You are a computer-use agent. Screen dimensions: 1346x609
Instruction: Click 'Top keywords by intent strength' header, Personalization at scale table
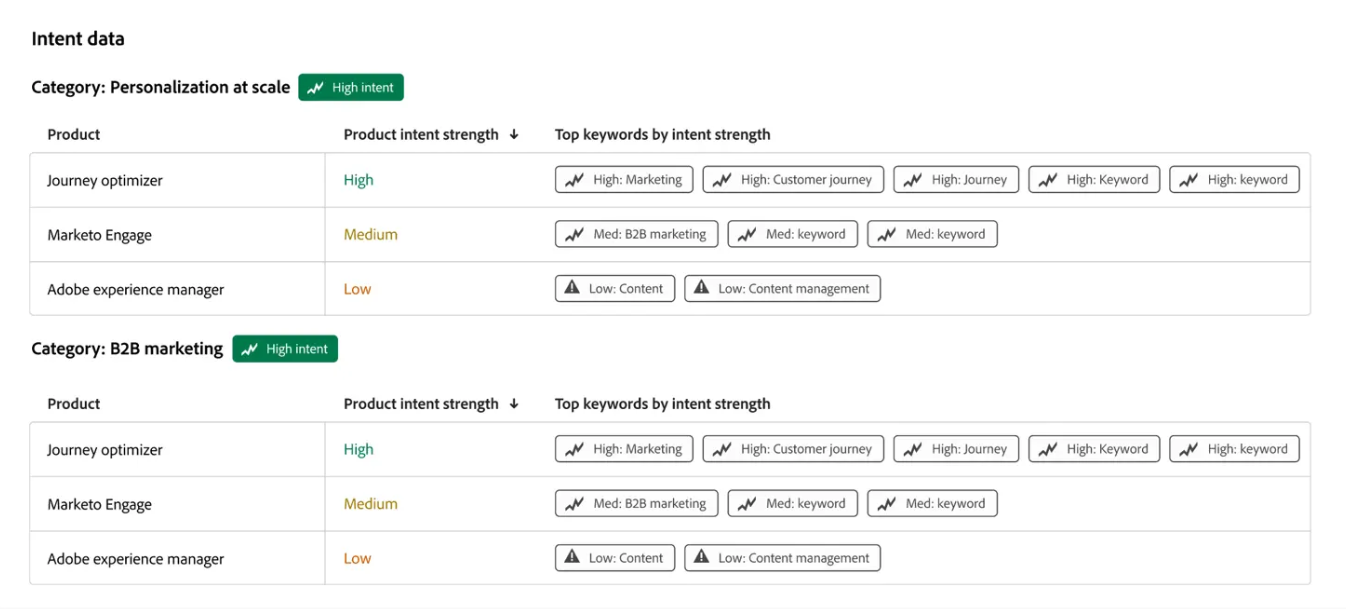tap(663, 134)
